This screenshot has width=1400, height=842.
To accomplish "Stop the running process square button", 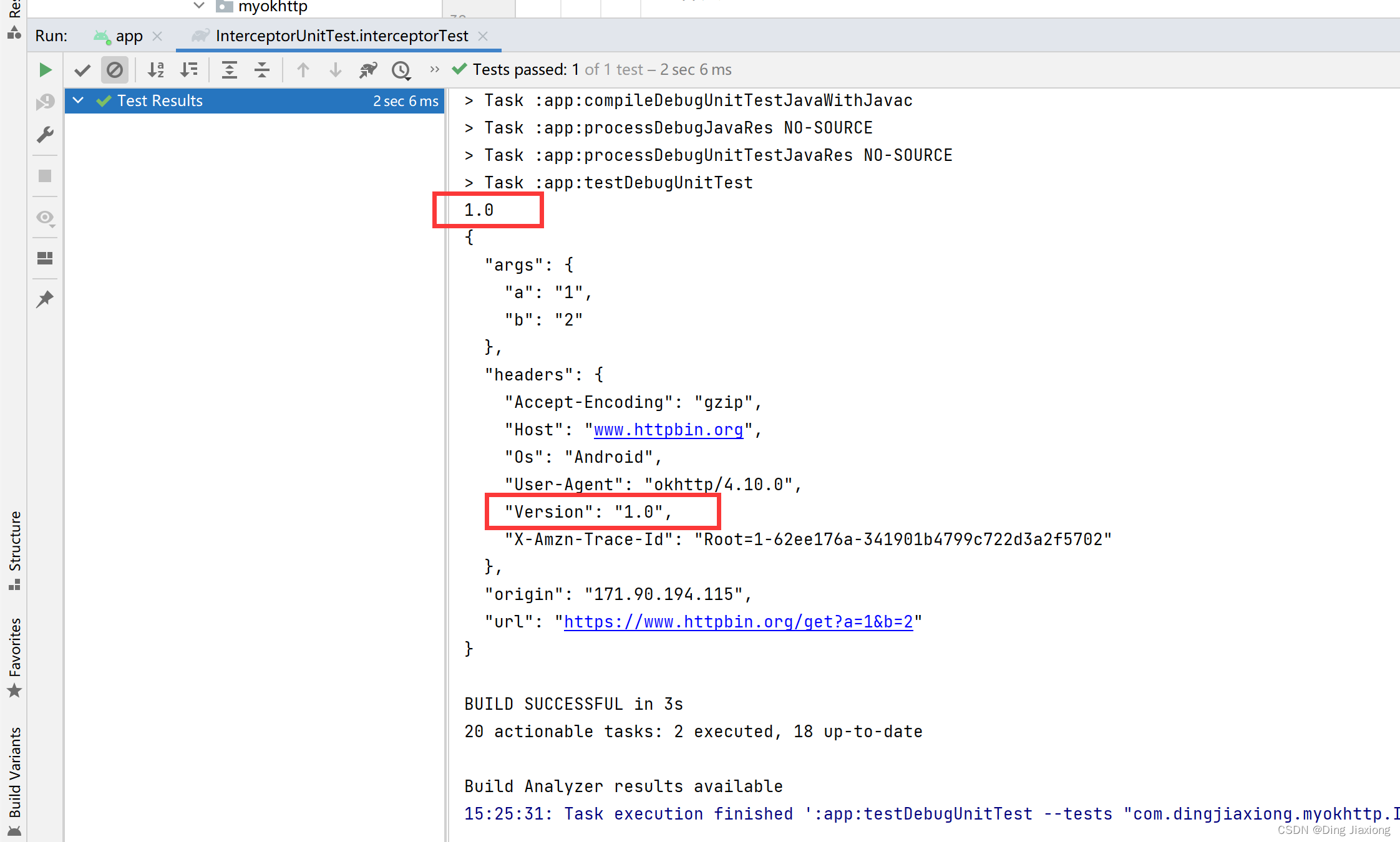I will pos(45,176).
